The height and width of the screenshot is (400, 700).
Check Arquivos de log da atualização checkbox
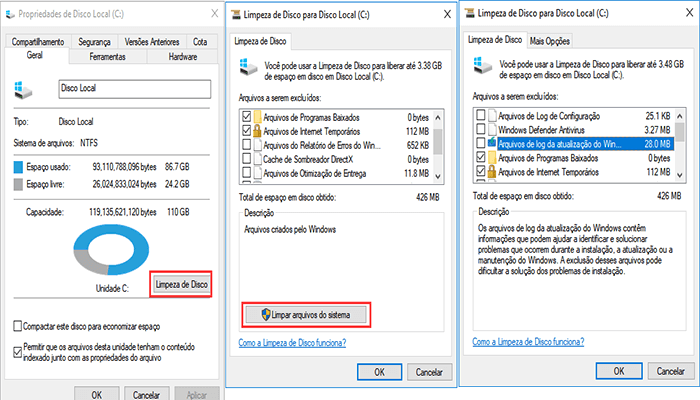481,143
